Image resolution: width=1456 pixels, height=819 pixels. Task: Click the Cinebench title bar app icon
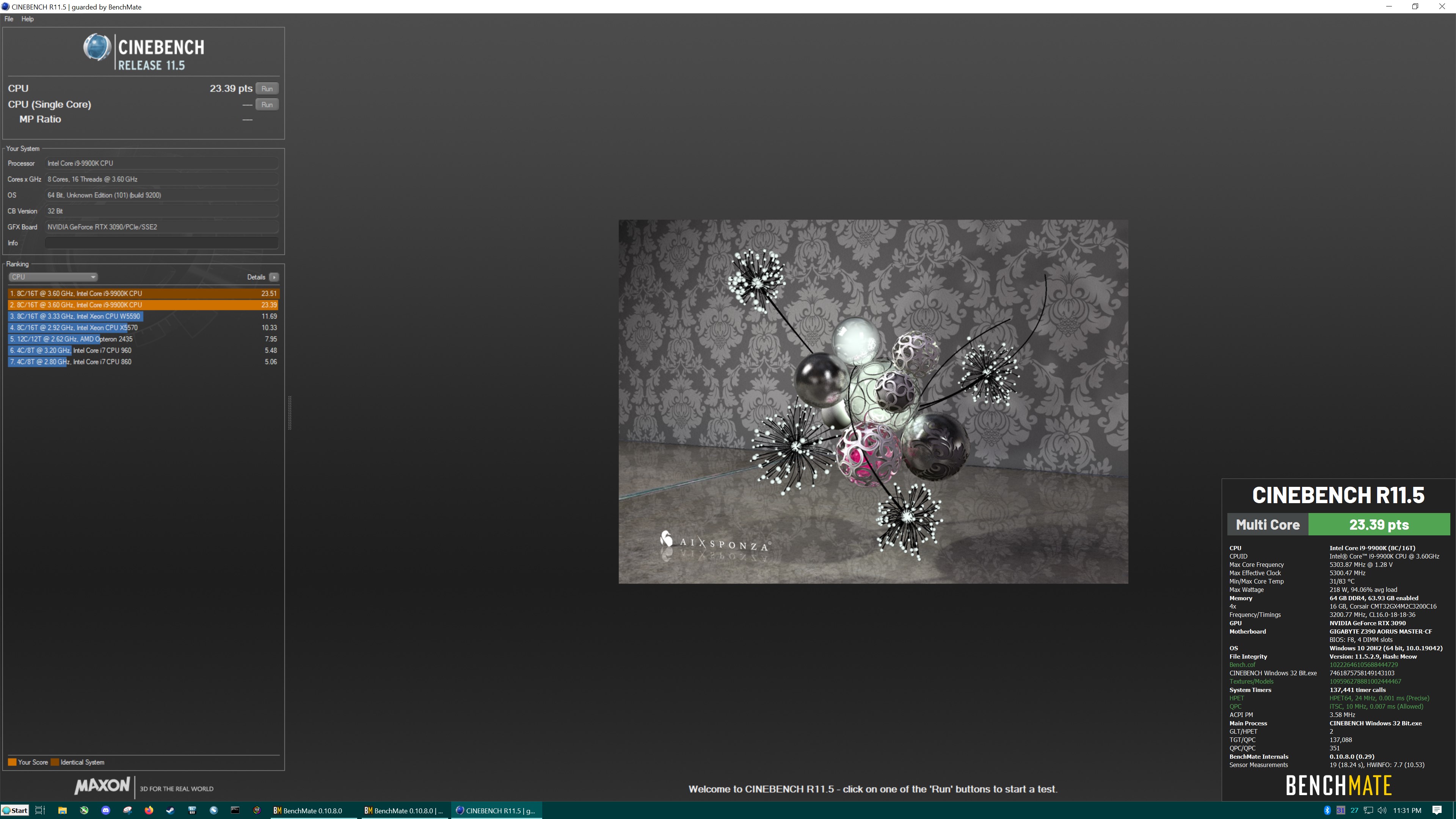click(6, 7)
